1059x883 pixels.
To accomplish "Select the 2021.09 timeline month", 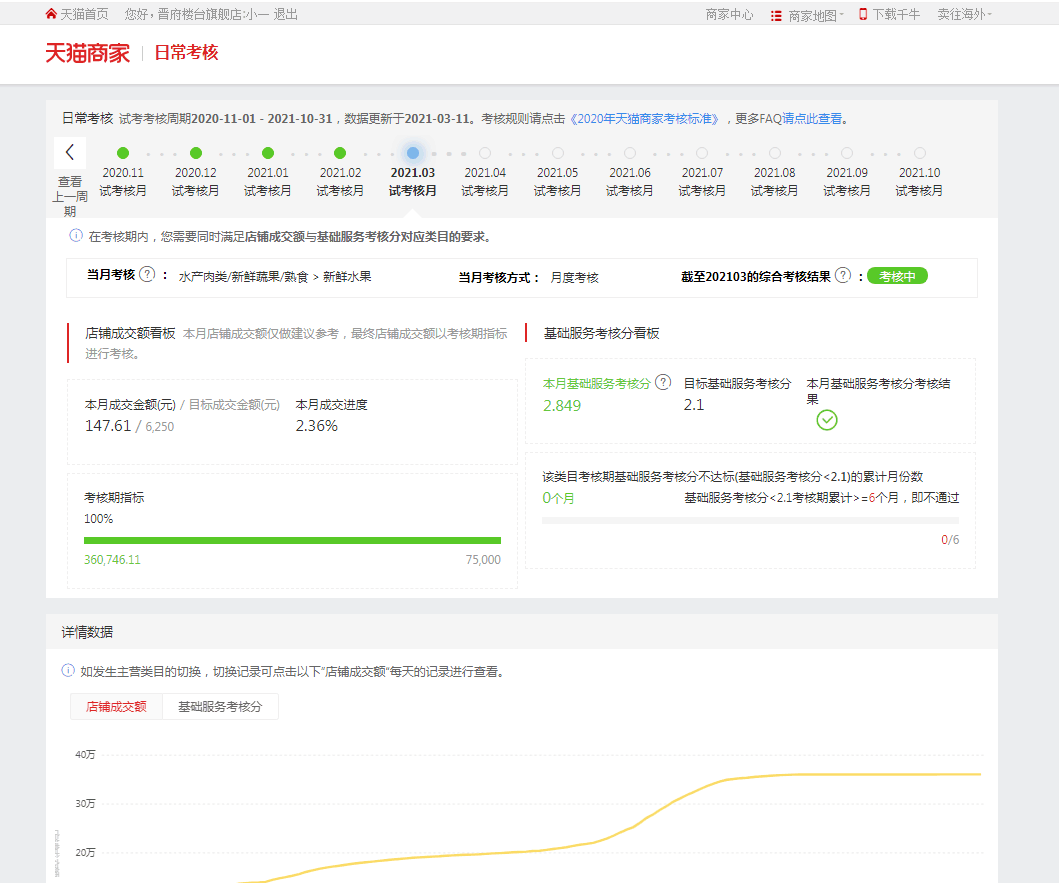I will pyautogui.click(x=847, y=153).
